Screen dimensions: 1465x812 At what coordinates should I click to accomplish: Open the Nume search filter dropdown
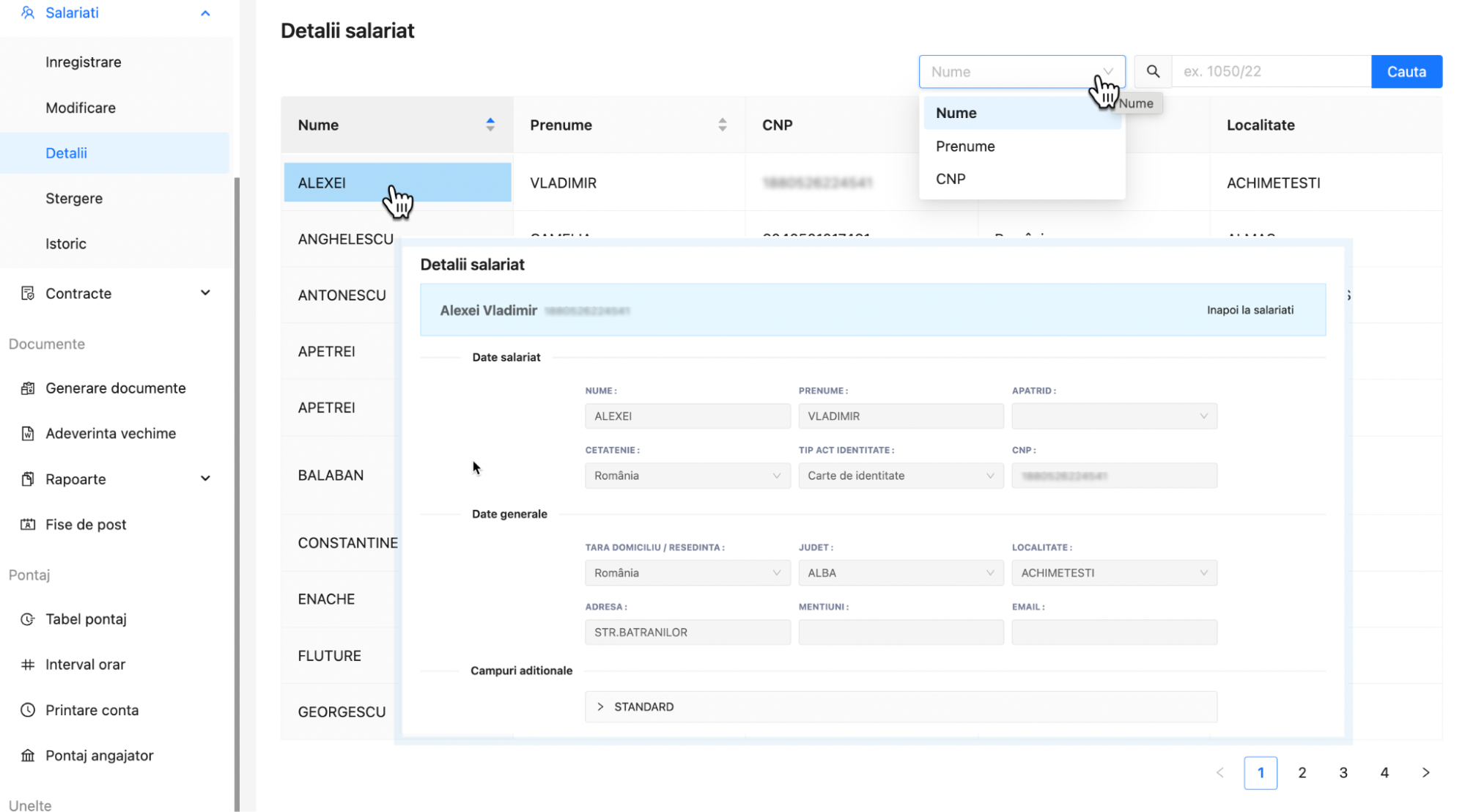click(x=1022, y=72)
